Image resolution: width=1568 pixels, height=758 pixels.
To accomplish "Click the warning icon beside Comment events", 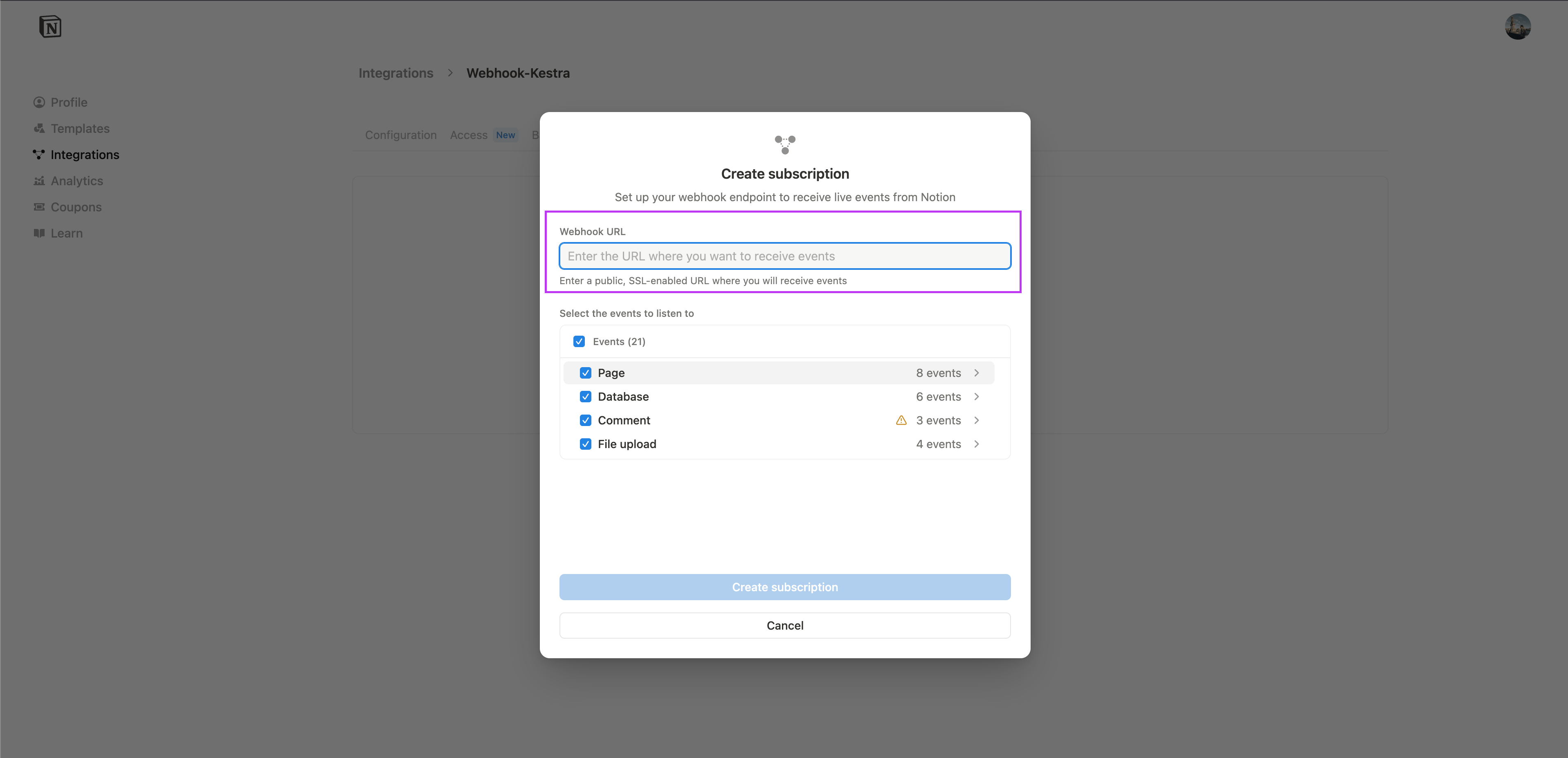I will click(x=901, y=420).
